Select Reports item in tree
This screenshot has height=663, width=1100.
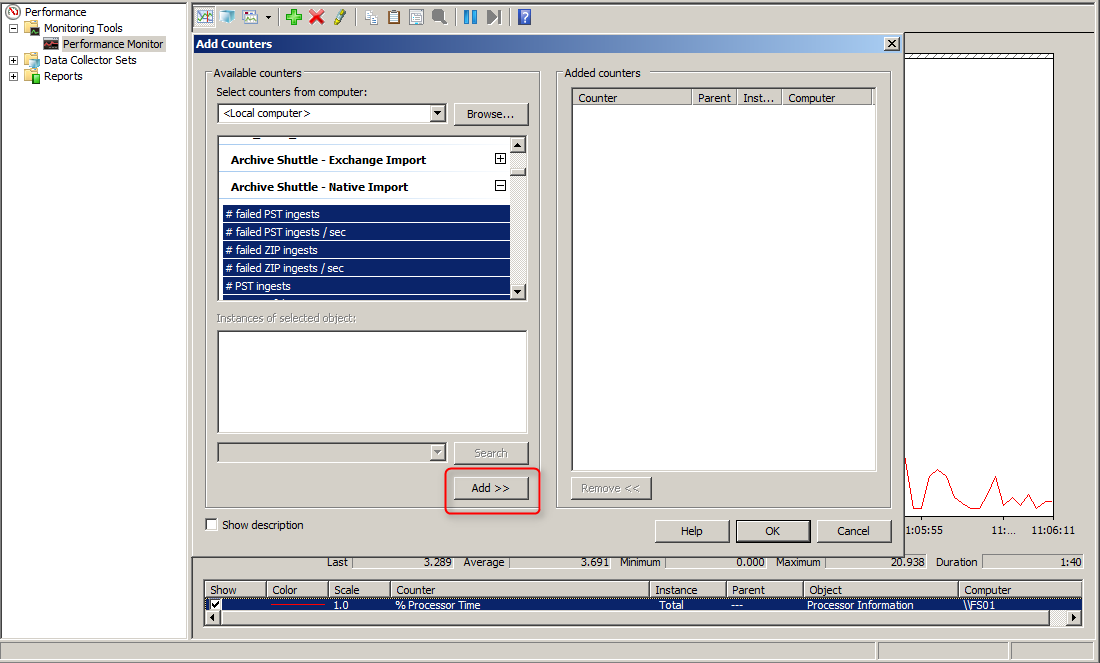tap(62, 76)
